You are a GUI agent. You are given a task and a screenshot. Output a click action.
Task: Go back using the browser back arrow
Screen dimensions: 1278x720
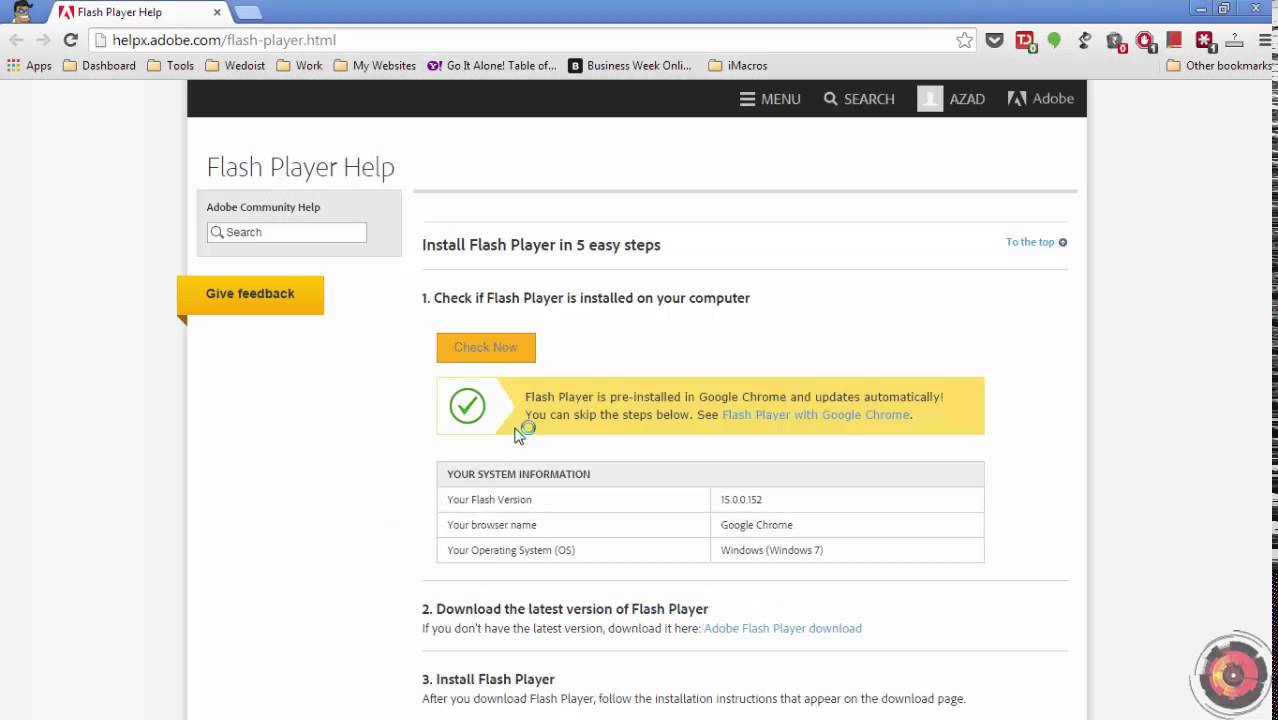tap(16, 40)
